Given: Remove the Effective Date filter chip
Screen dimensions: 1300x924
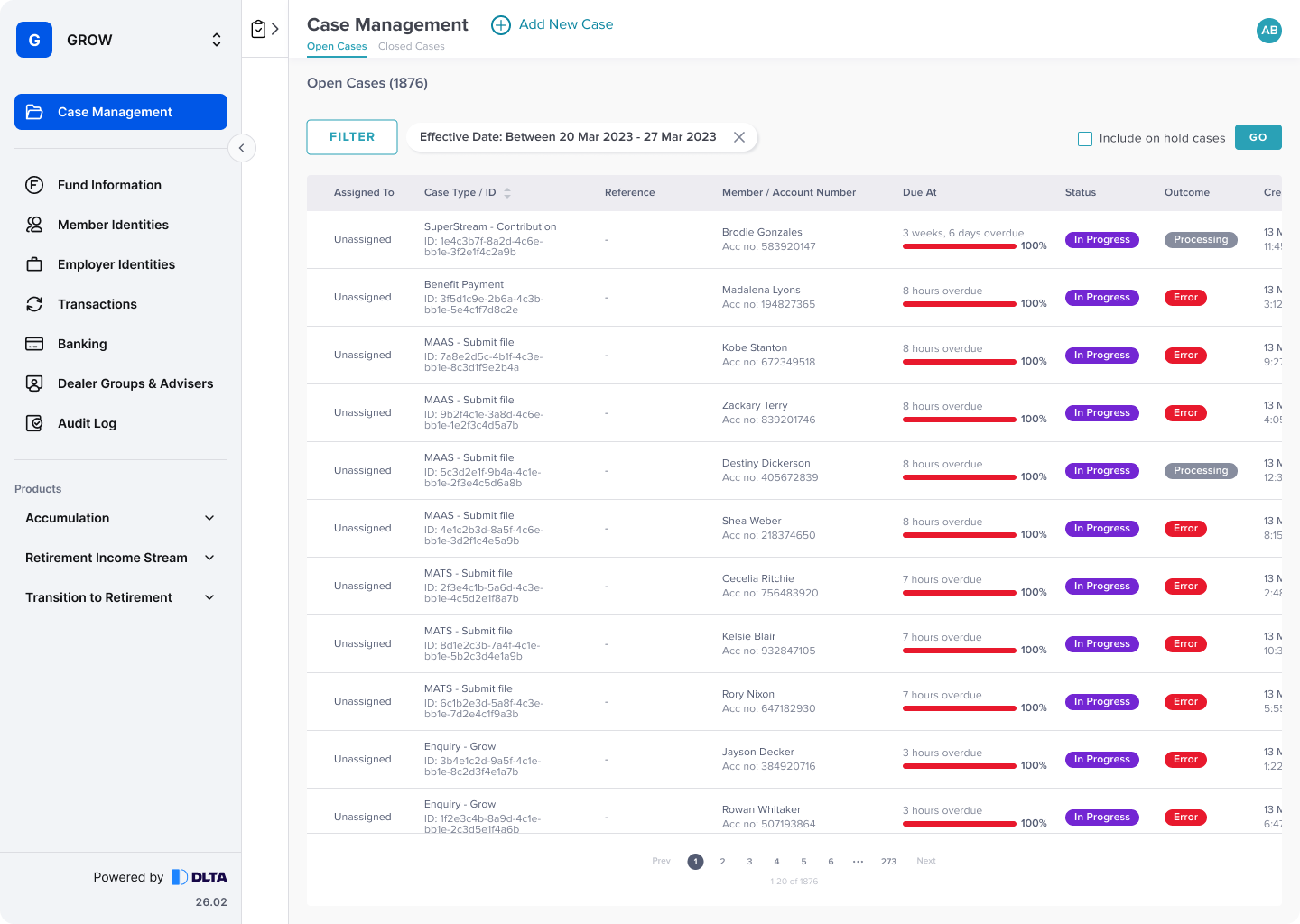Looking at the screenshot, I should pyautogui.click(x=739, y=137).
